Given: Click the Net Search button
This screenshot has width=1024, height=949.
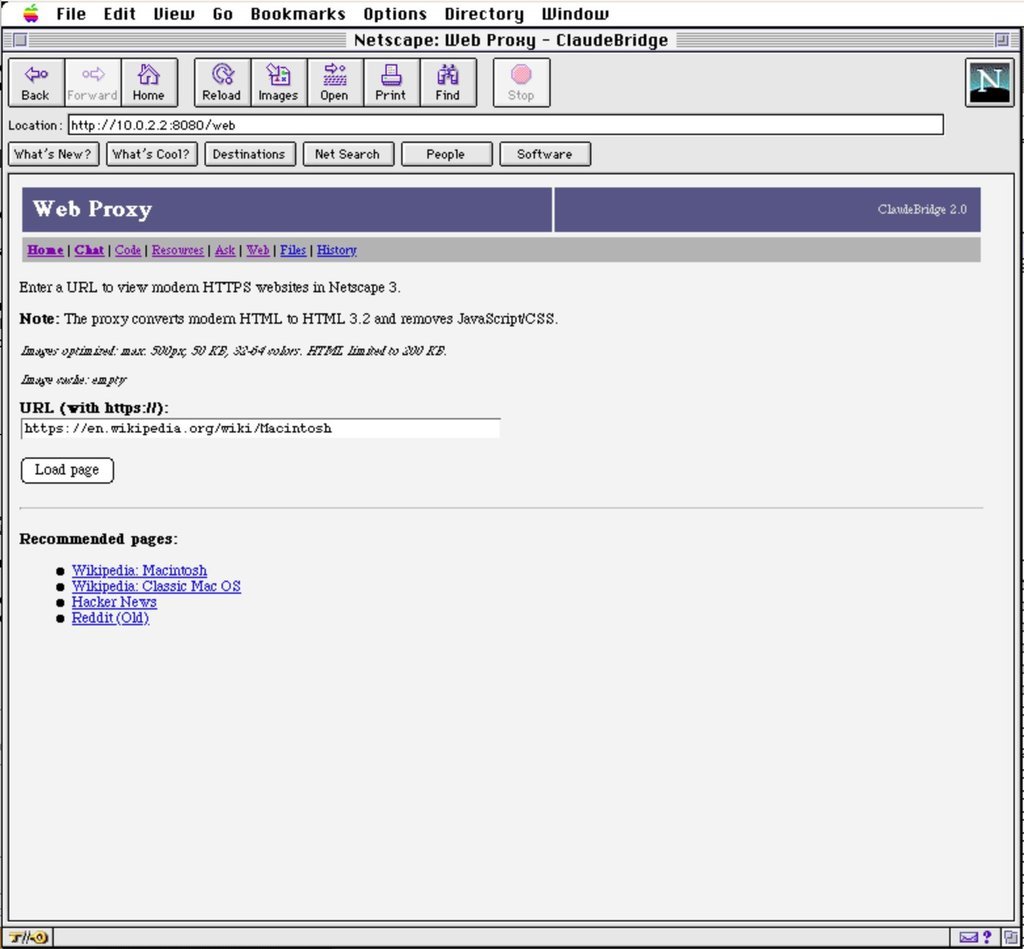Looking at the screenshot, I should (x=348, y=154).
